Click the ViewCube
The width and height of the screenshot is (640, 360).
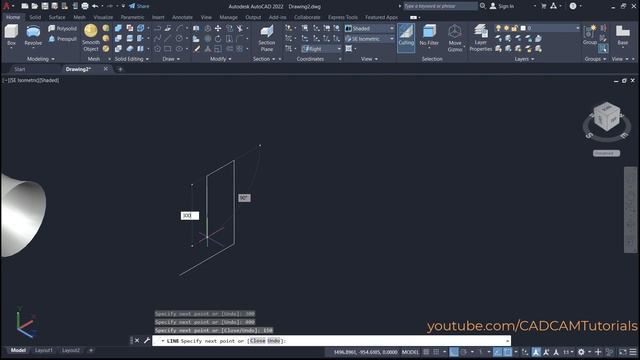pos(607,117)
